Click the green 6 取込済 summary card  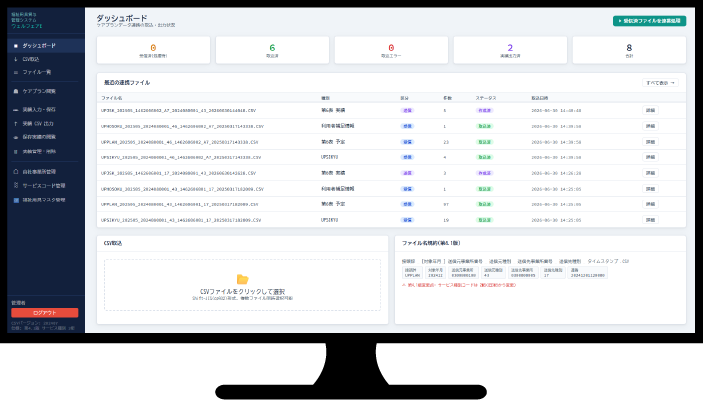tap(272, 50)
